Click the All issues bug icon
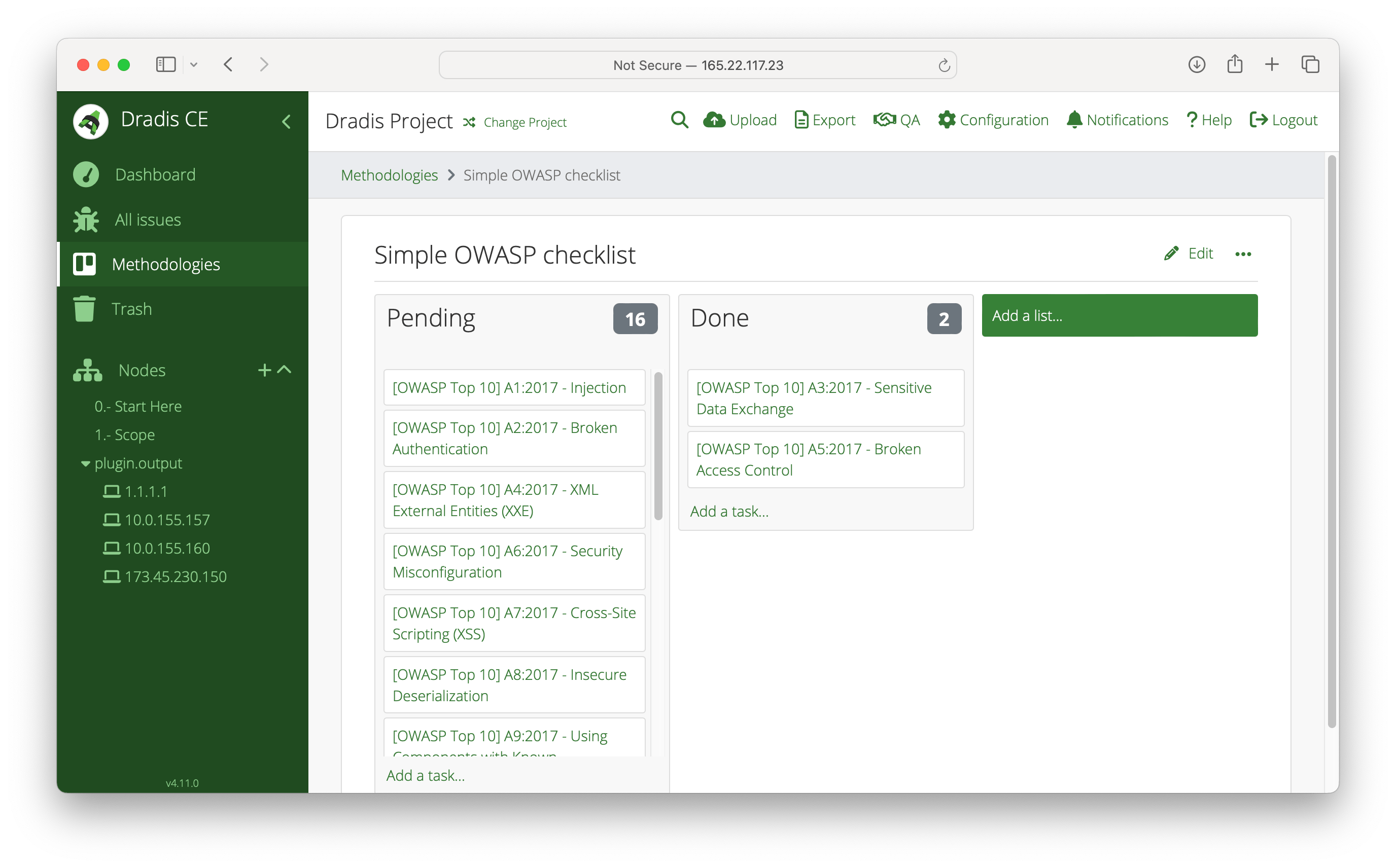 pyautogui.click(x=86, y=220)
